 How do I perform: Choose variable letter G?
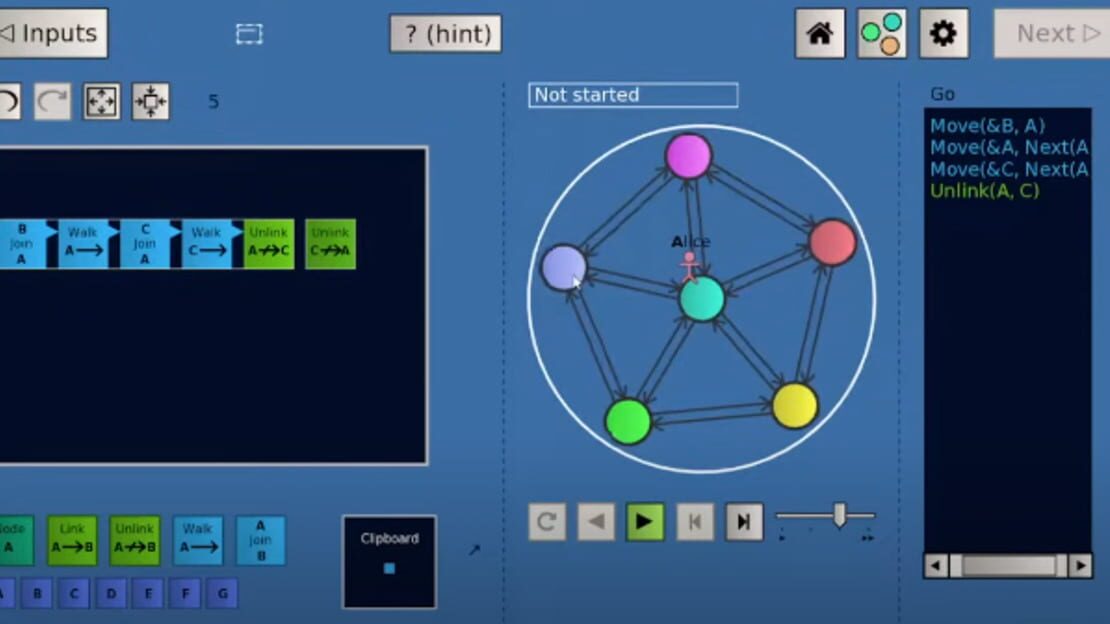click(222, 594)
